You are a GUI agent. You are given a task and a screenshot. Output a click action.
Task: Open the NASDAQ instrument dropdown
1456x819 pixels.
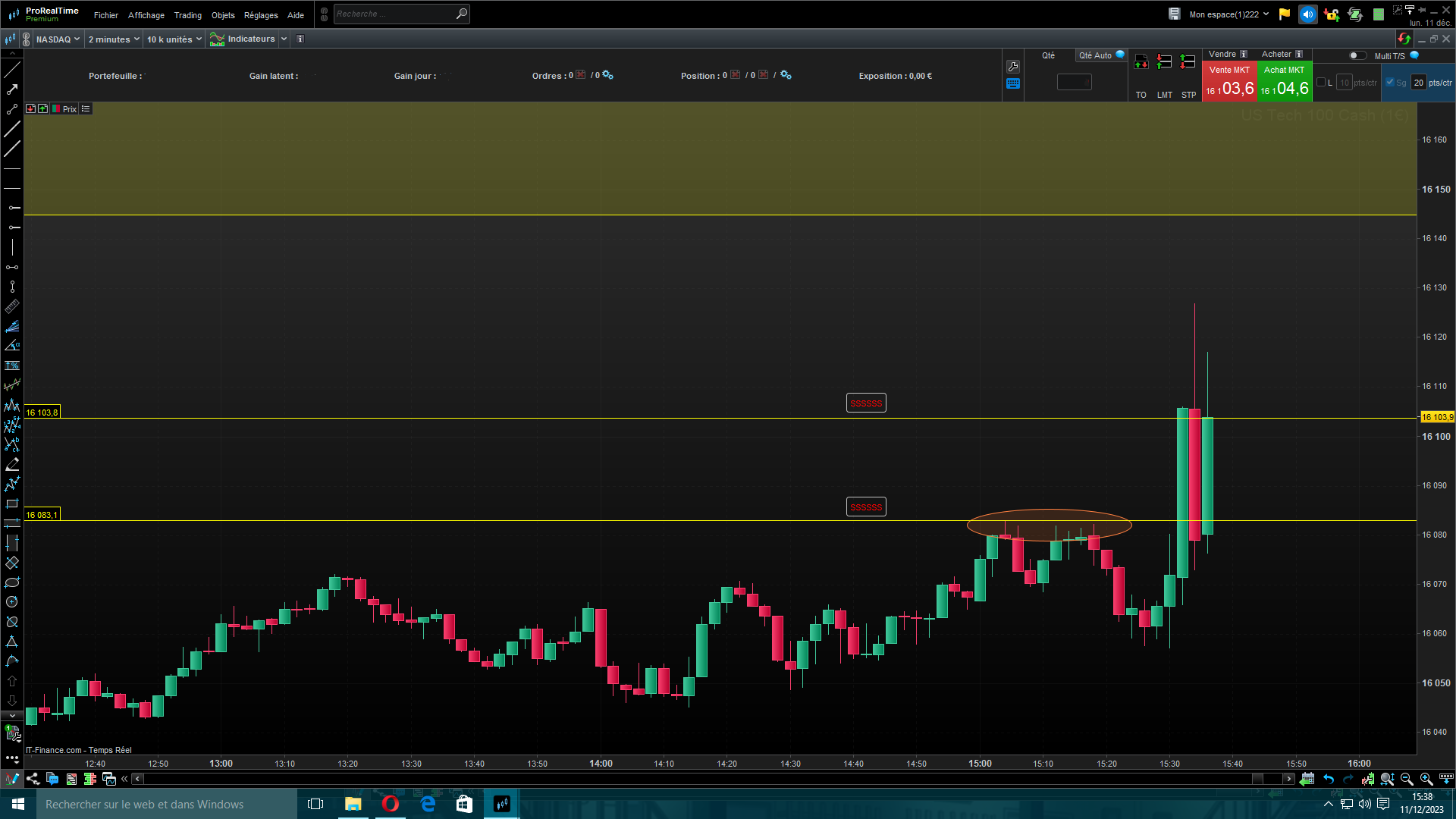click(58, 39)
